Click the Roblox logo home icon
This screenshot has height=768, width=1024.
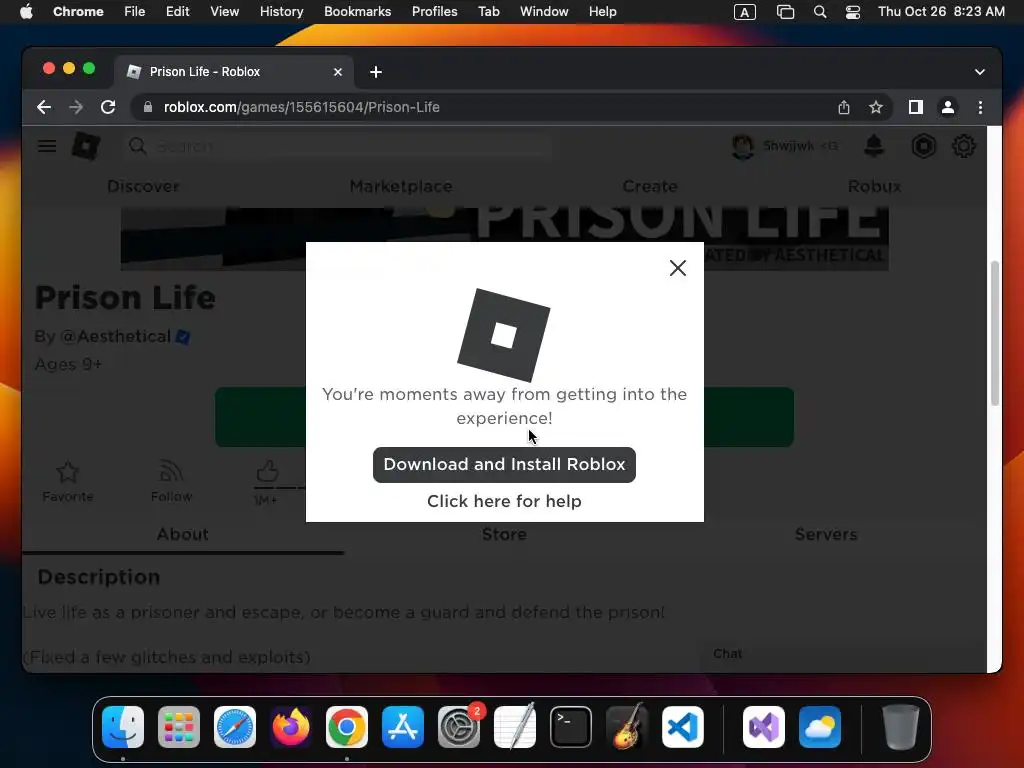(x=86, y=146)
